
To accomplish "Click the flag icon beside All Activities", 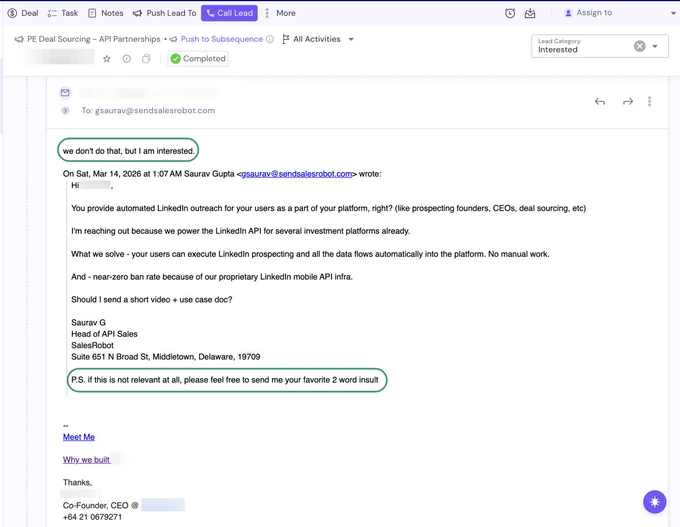I will tap(285, 39).
